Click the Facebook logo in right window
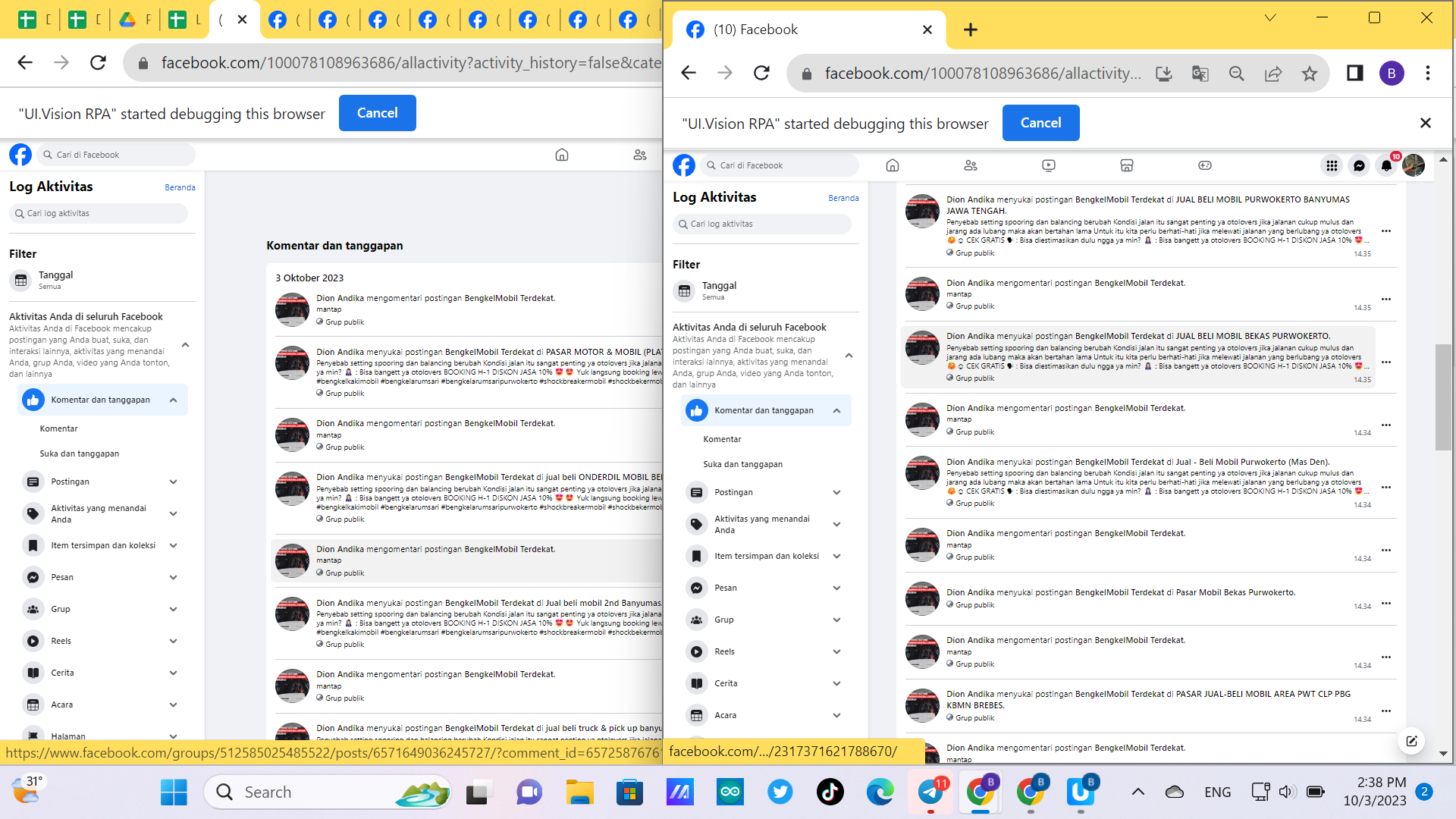The height and width of the screenshot is (819, 1456). click(684, 165)
